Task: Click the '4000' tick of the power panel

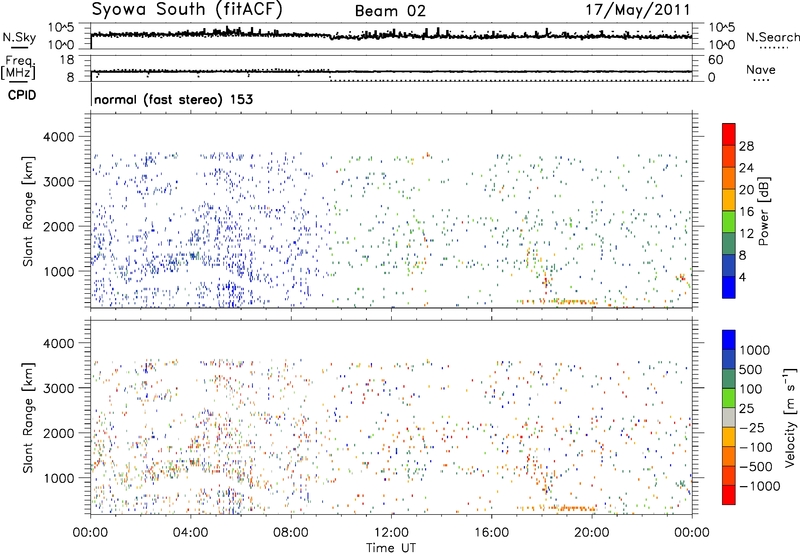Action: [59, 137]
